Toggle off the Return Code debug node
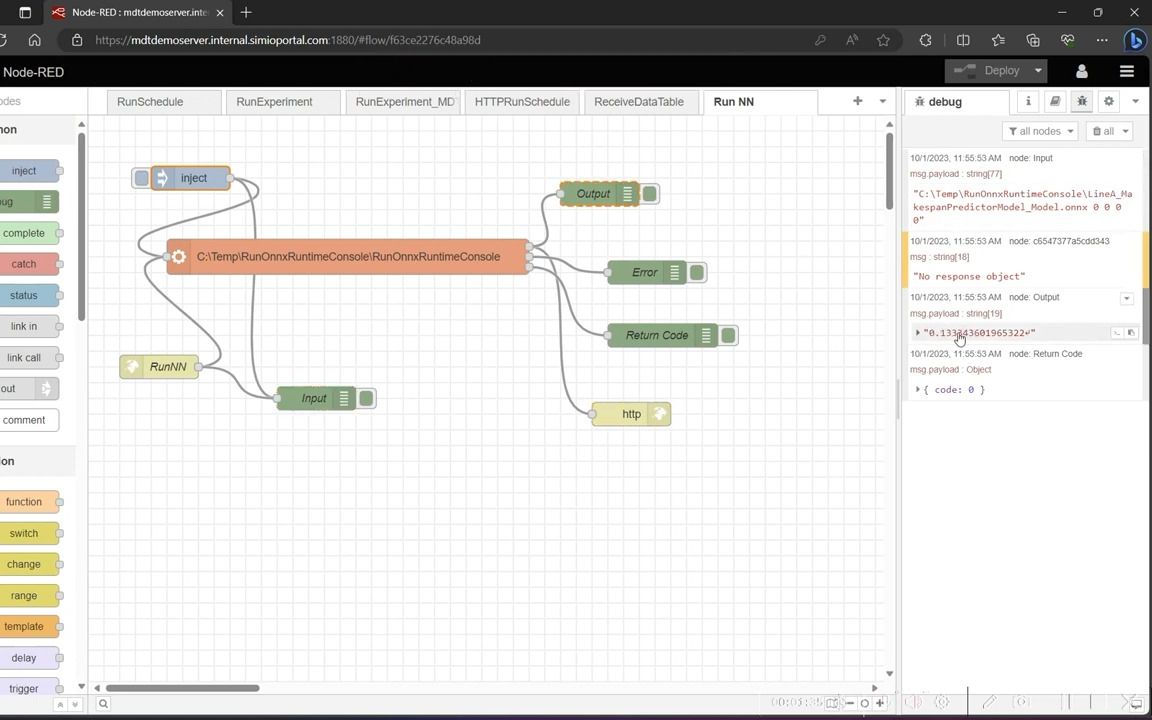Screen dimensions: 1152x720 728,335
